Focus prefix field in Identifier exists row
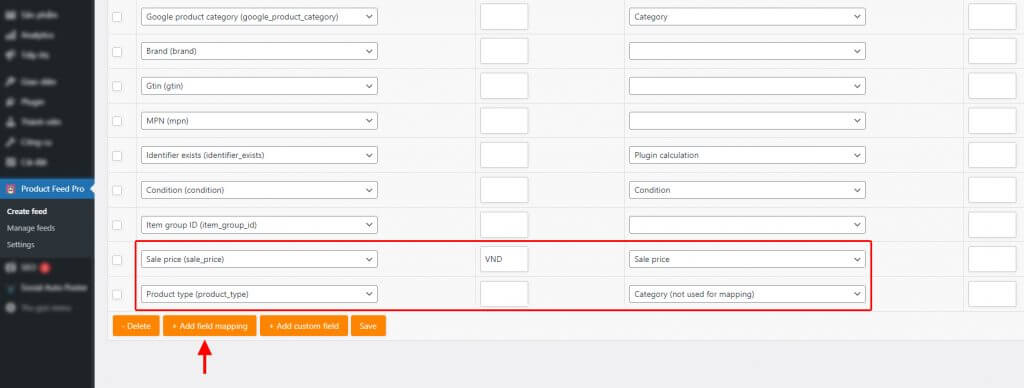Screen dimensions: 1024x388 [504, 155]
